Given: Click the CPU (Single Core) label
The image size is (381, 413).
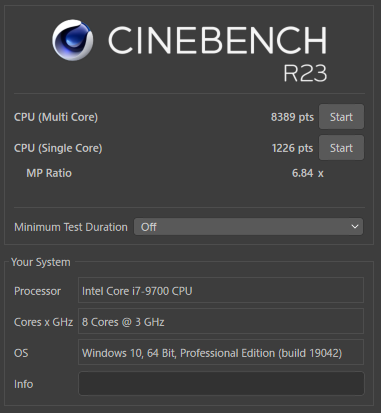Looking at the screenshot, I should pyautogui.click(x=58, y=148).
